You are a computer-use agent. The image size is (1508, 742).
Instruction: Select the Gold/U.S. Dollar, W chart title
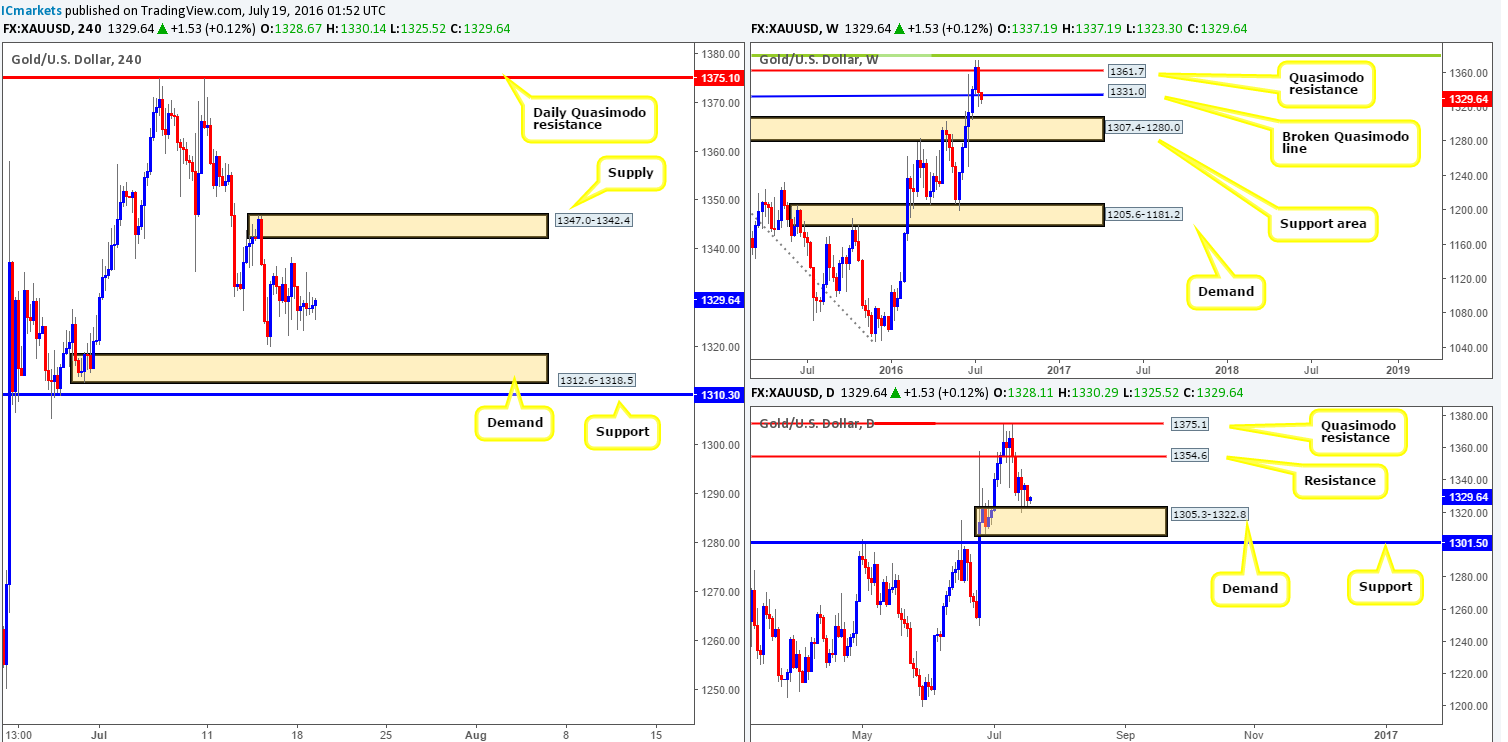point(819,59)
